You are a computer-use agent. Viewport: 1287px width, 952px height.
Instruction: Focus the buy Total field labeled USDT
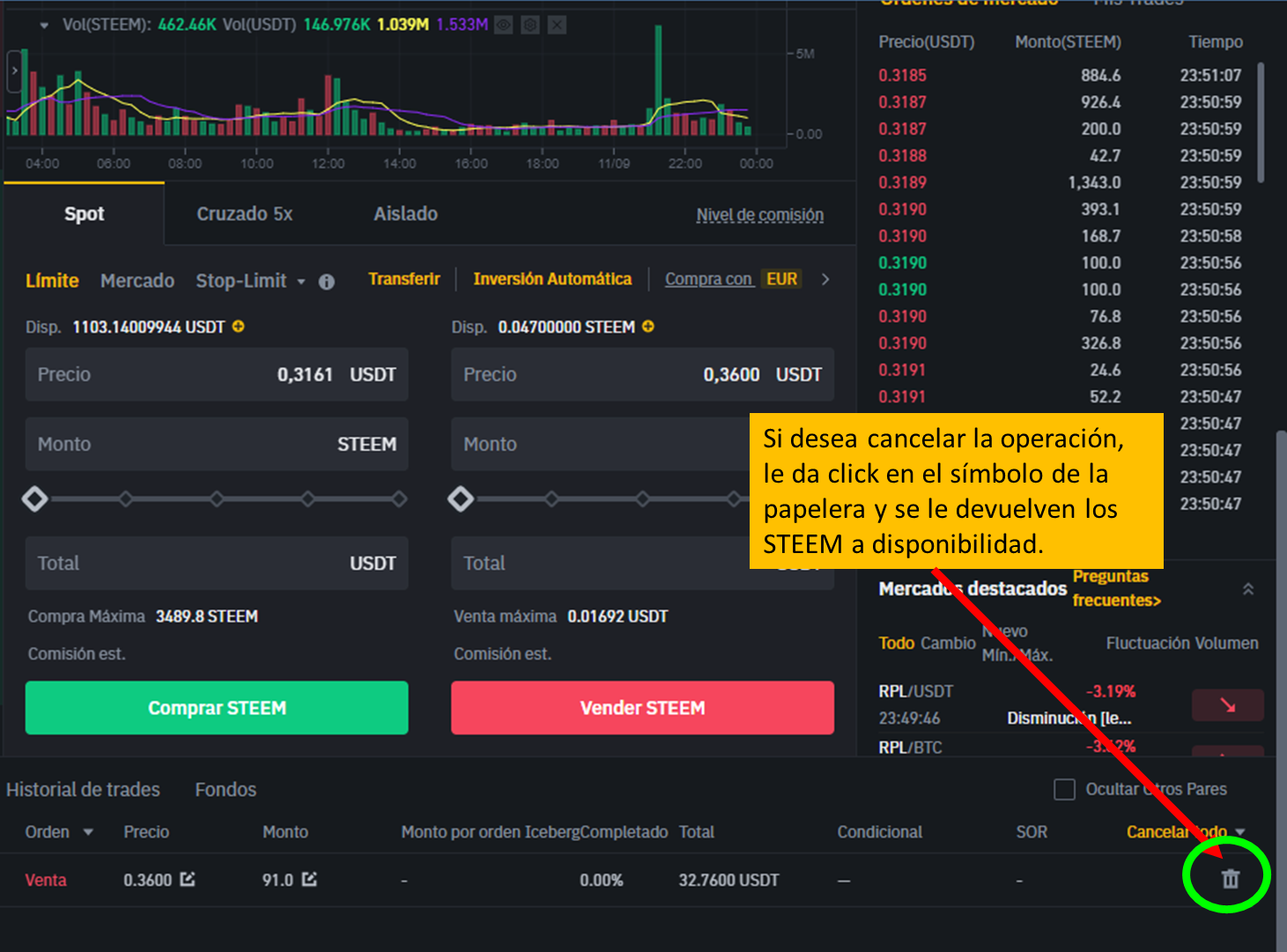point(217,563)
